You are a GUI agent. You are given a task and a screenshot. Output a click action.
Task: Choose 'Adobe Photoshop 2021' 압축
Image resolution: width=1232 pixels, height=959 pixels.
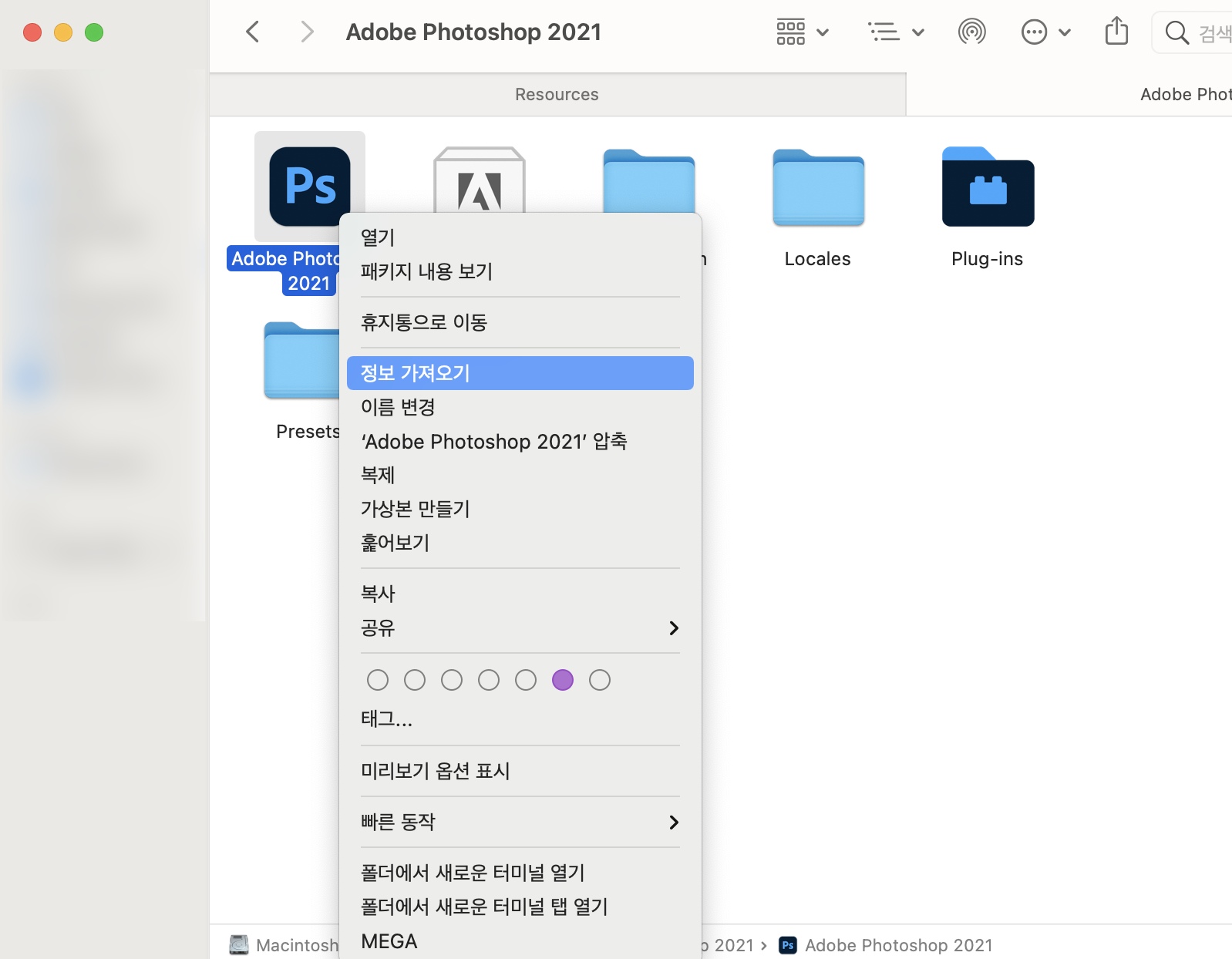[520, 441]
